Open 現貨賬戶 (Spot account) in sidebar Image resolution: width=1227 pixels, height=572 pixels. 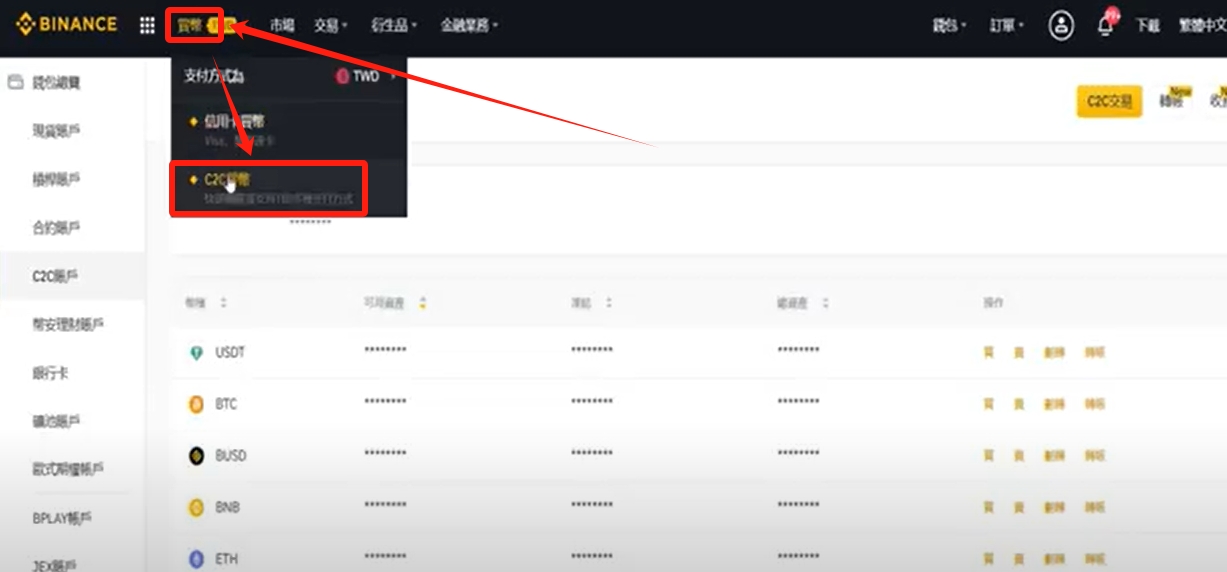point(56,131)
